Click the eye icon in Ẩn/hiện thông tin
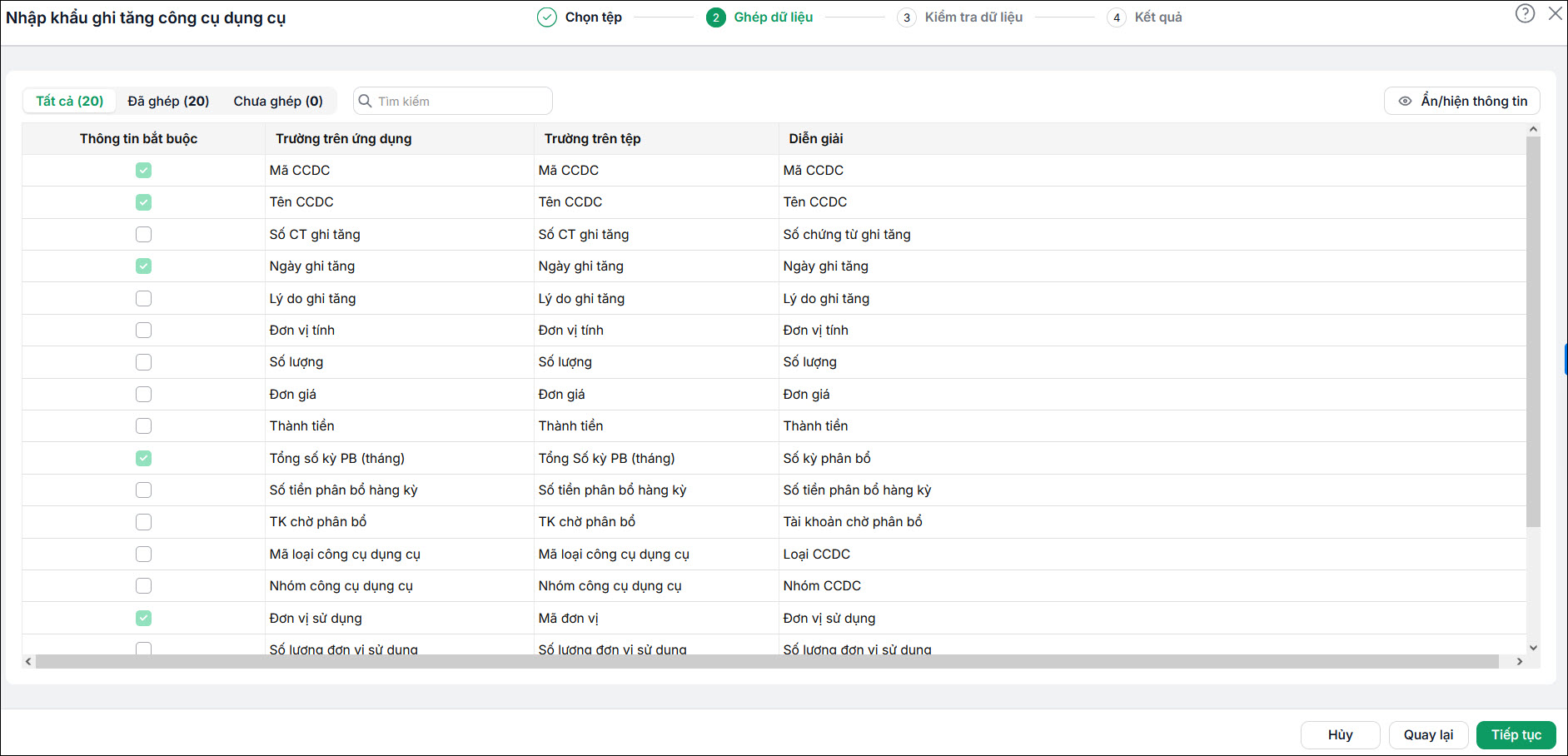The width and height of the screenshot is (1568, 756). 1405,101
